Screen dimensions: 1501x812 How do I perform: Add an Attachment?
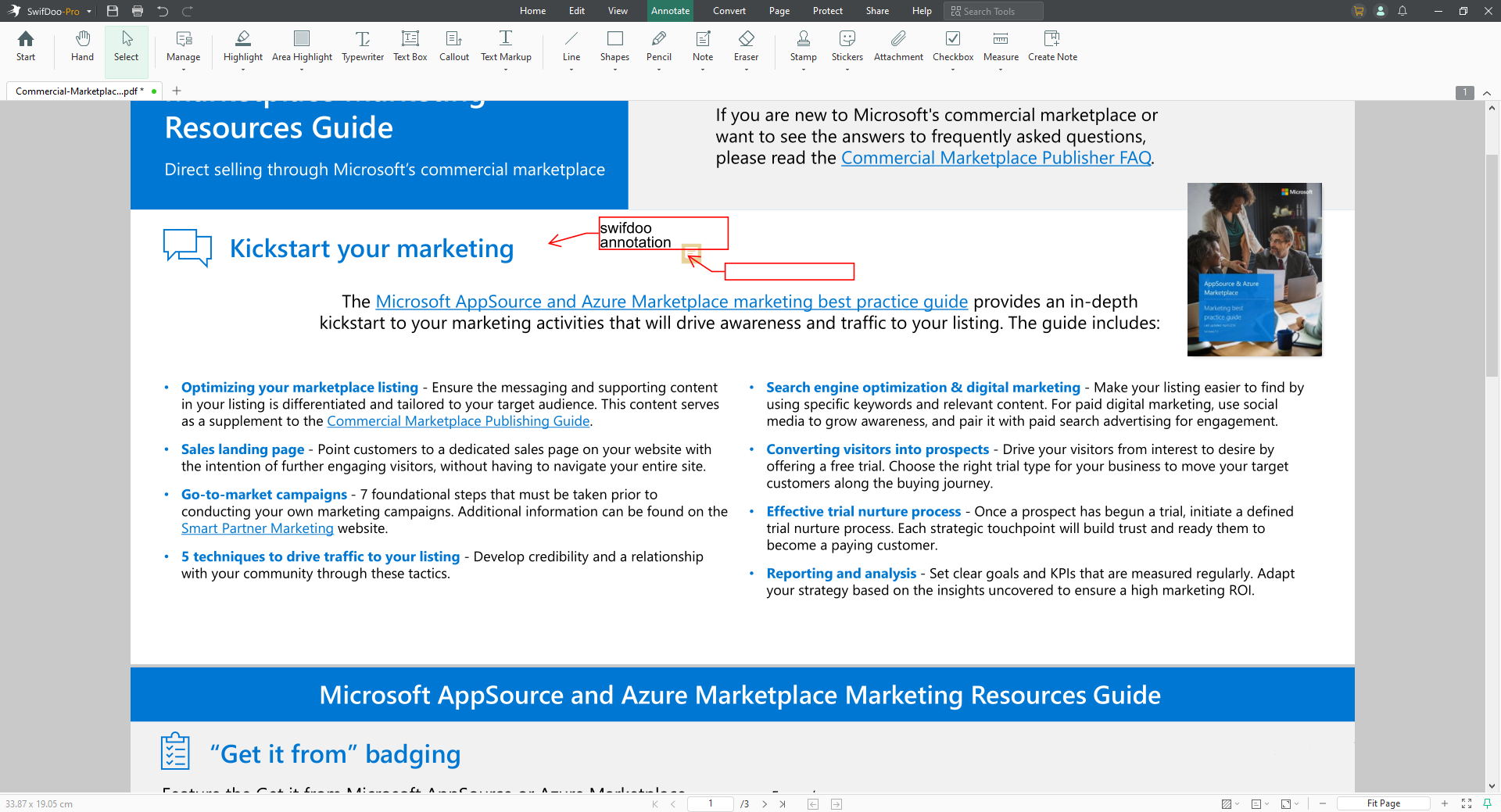click(898, 46)
